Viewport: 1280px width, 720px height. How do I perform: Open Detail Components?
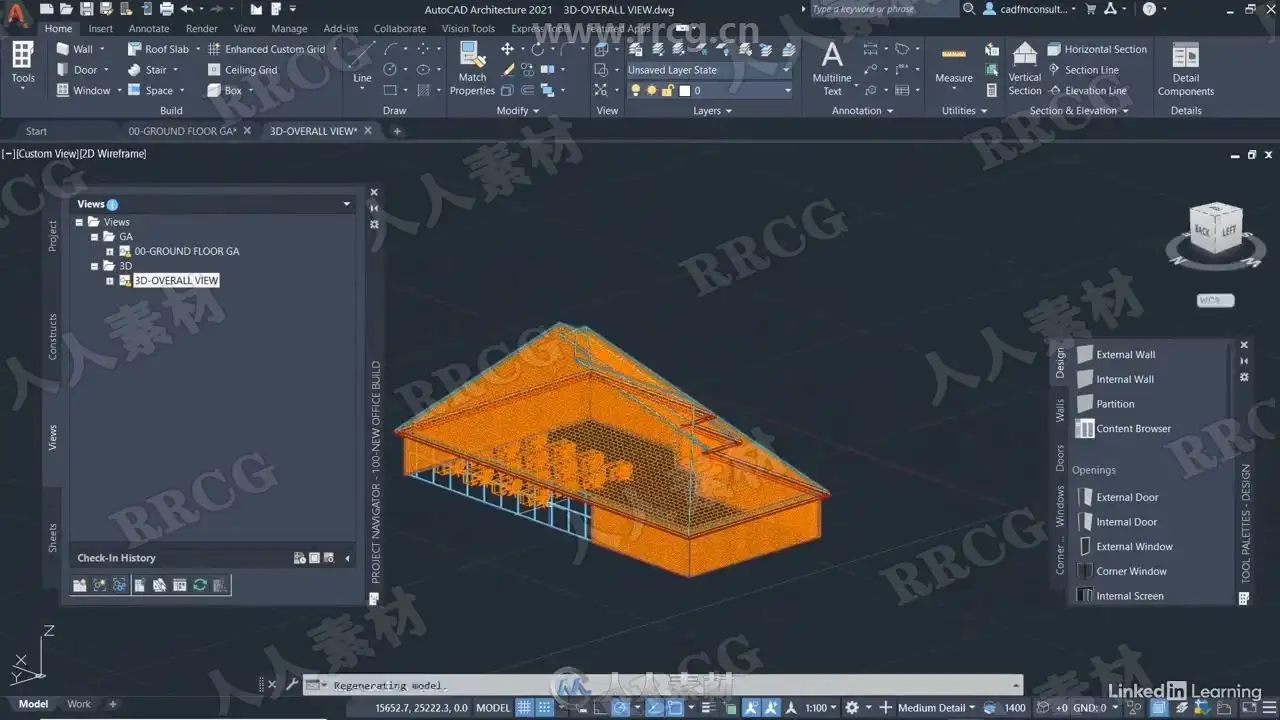pos(1186,69)
